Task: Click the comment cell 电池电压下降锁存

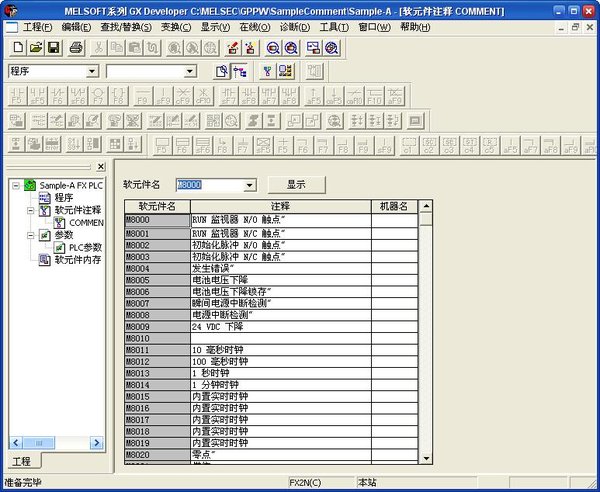Action: tap(280, 292)
